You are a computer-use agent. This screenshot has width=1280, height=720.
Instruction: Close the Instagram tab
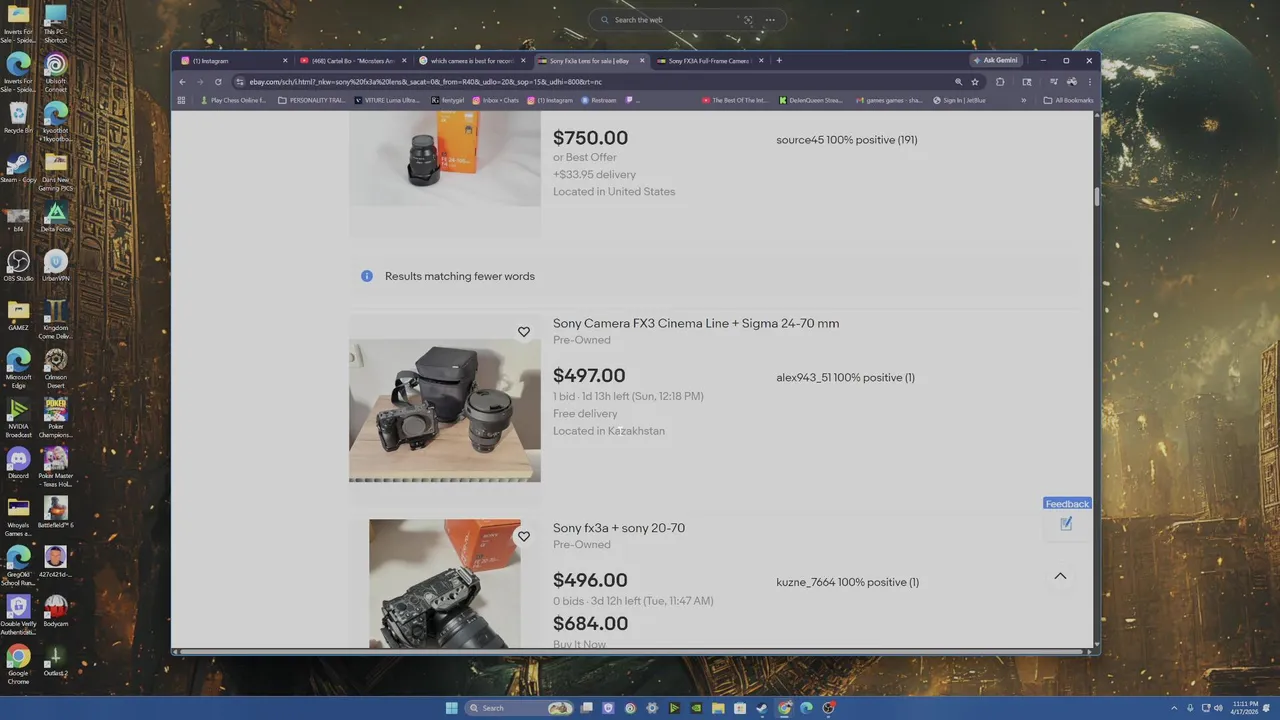(285, 61)
